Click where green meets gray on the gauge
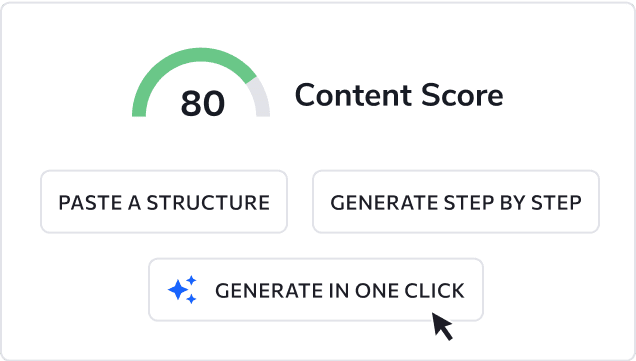 point(251,80)
